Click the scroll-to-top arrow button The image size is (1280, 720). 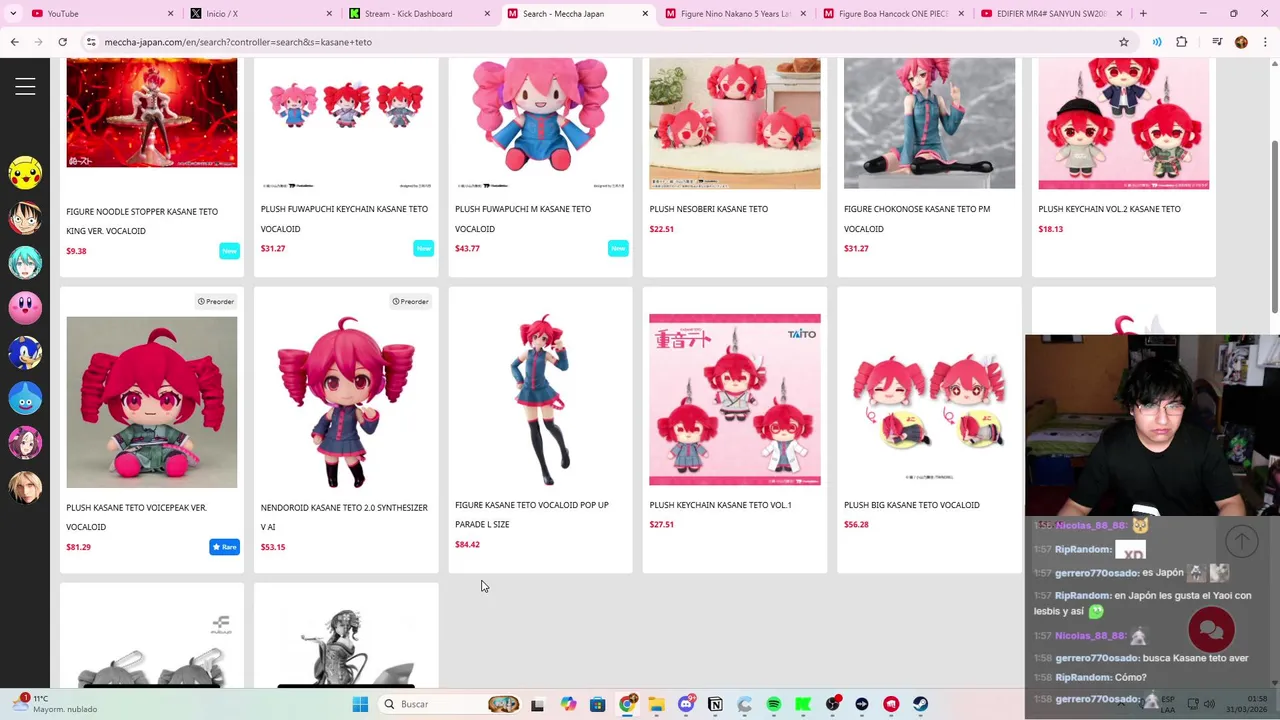(1241, 541)
